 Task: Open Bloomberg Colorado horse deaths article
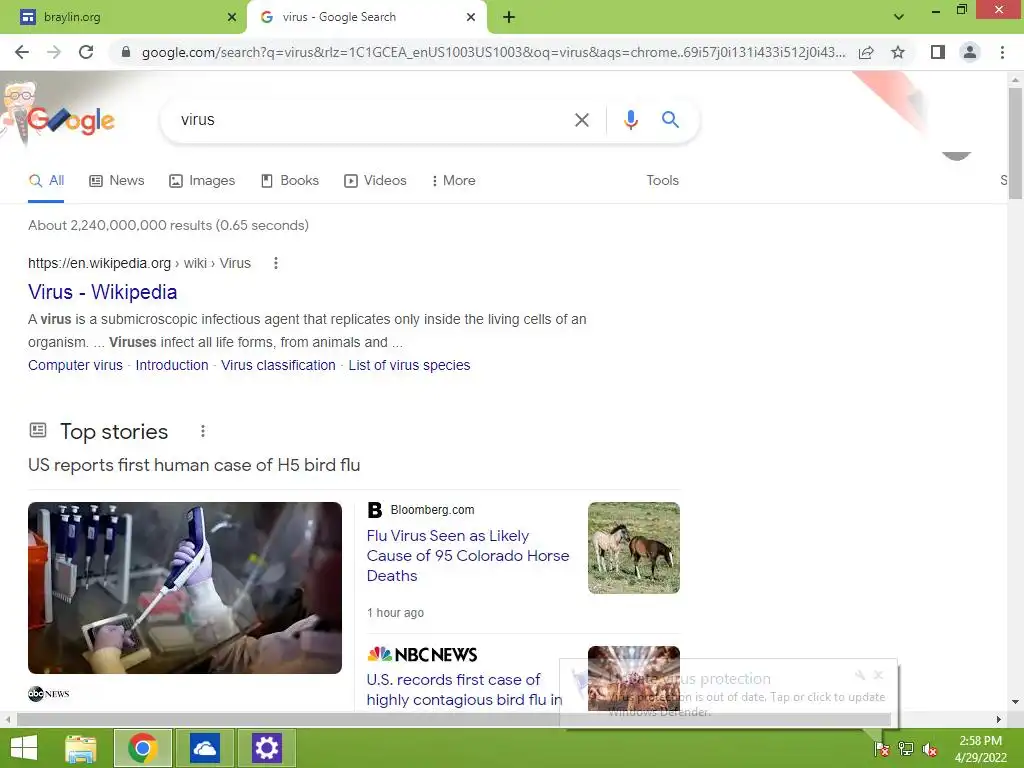tap(468, 555)
